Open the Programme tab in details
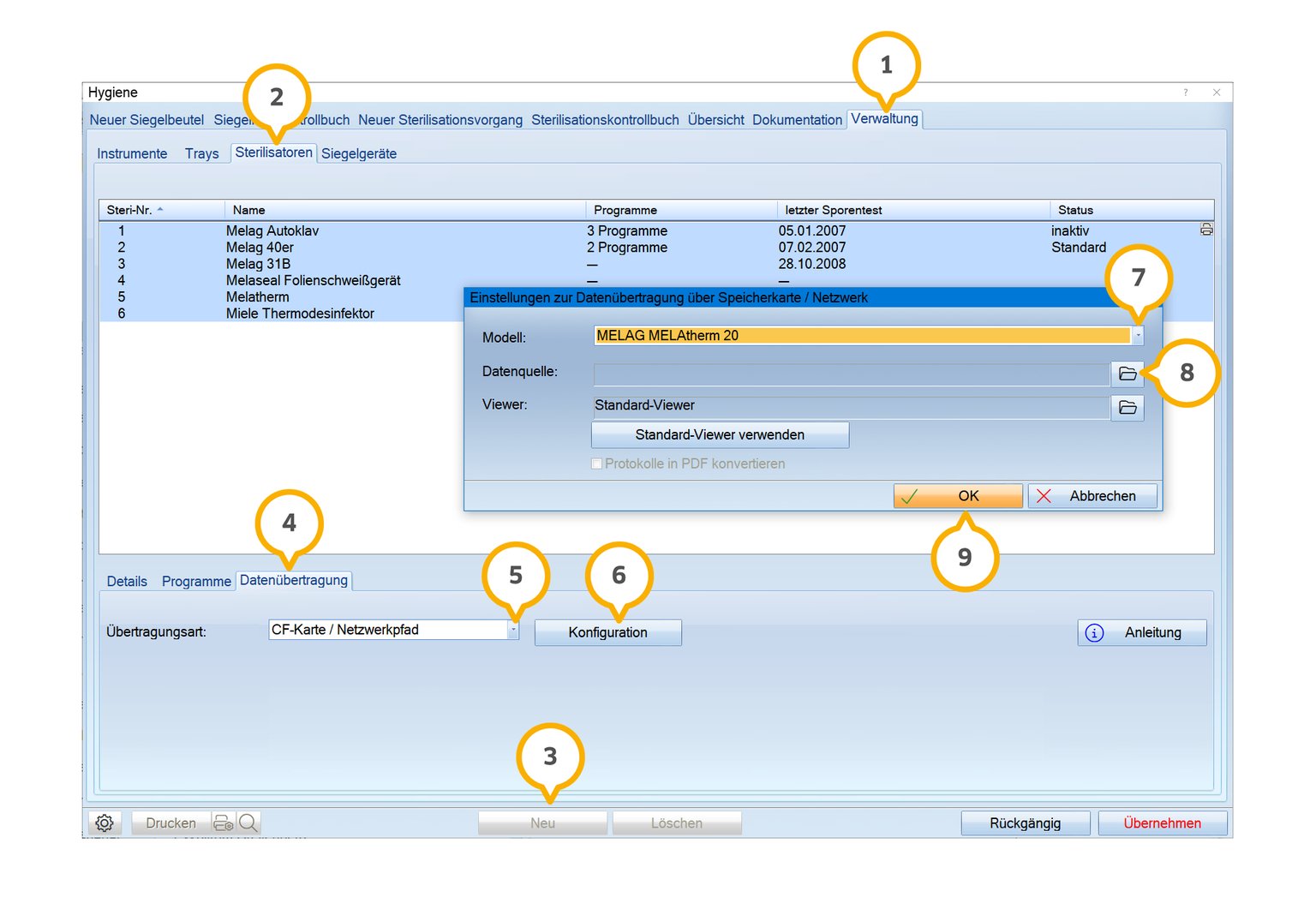1316x921 pixels. tap(196, 582)
